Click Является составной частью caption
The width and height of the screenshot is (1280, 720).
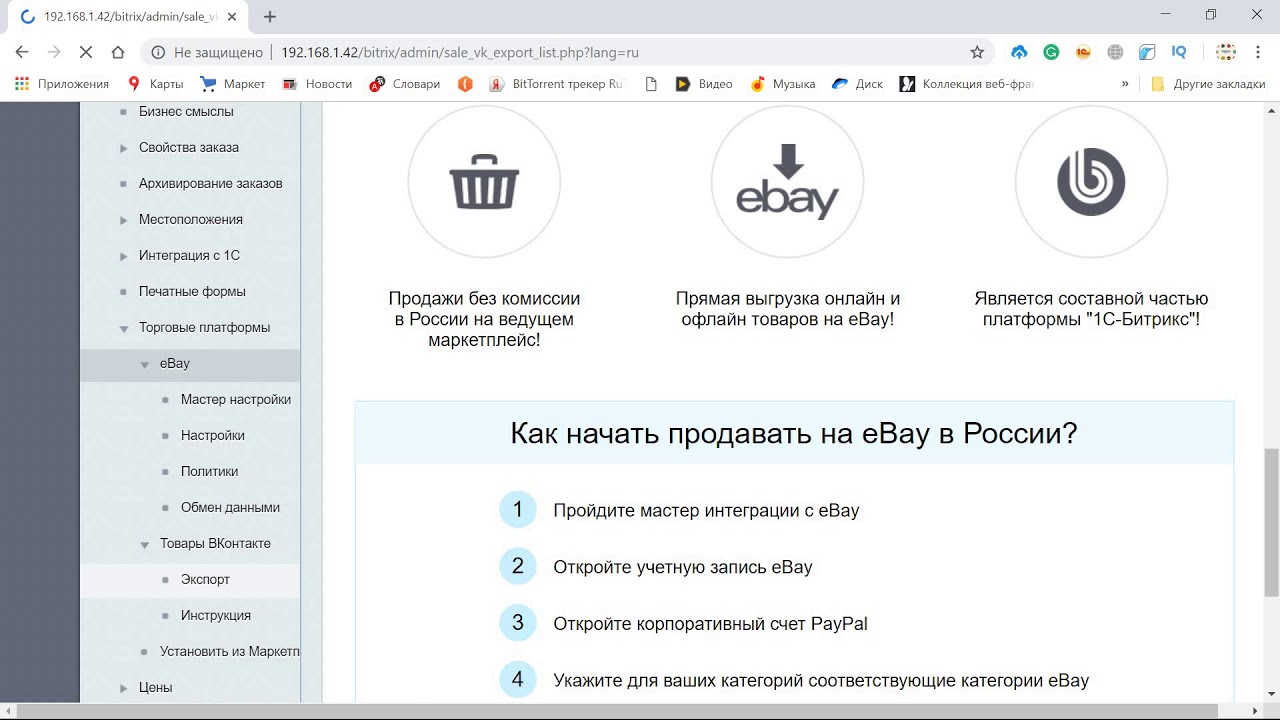tap(1091, 309)
